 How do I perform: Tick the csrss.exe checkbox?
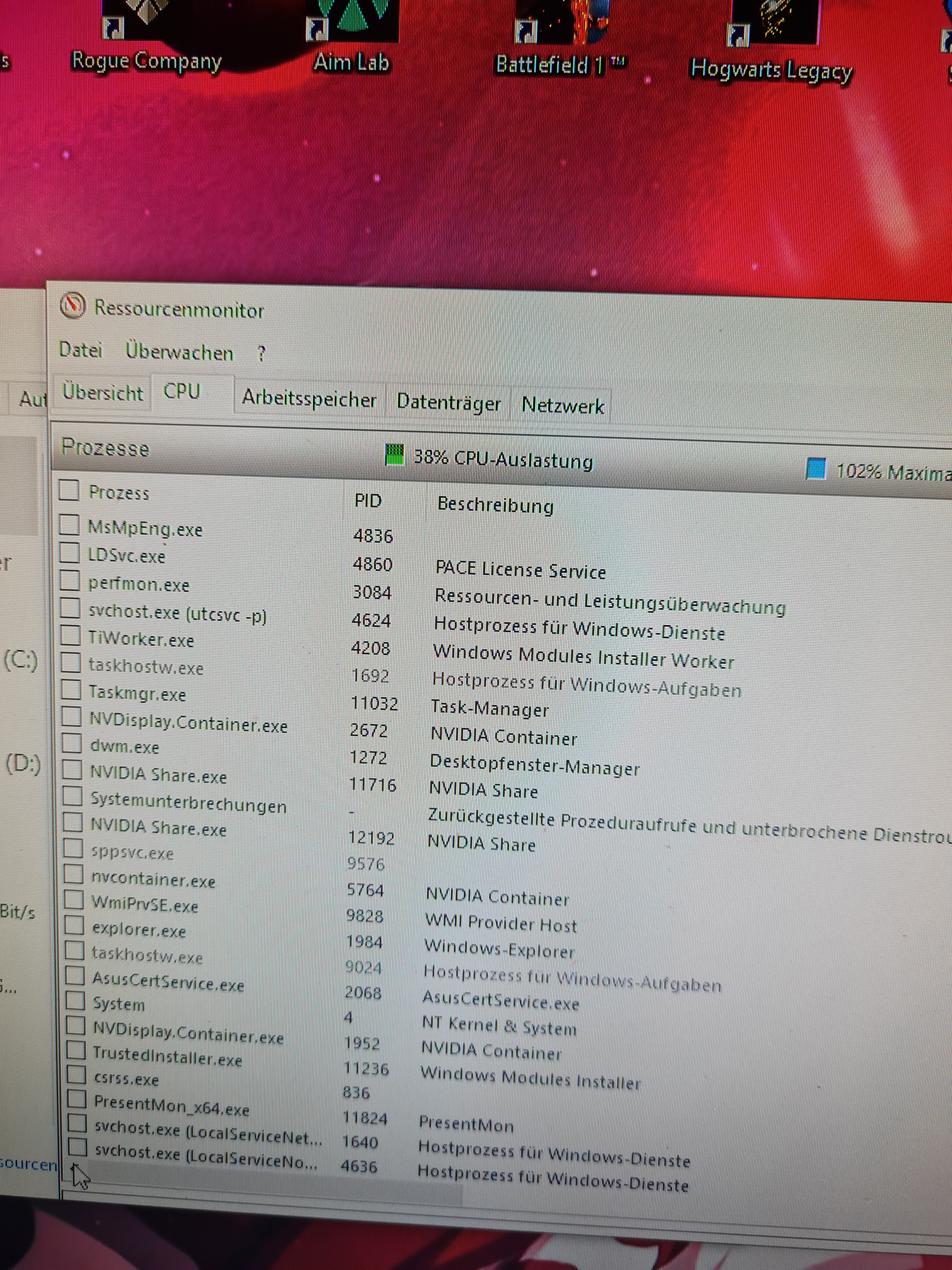[x=76, y=1074]
